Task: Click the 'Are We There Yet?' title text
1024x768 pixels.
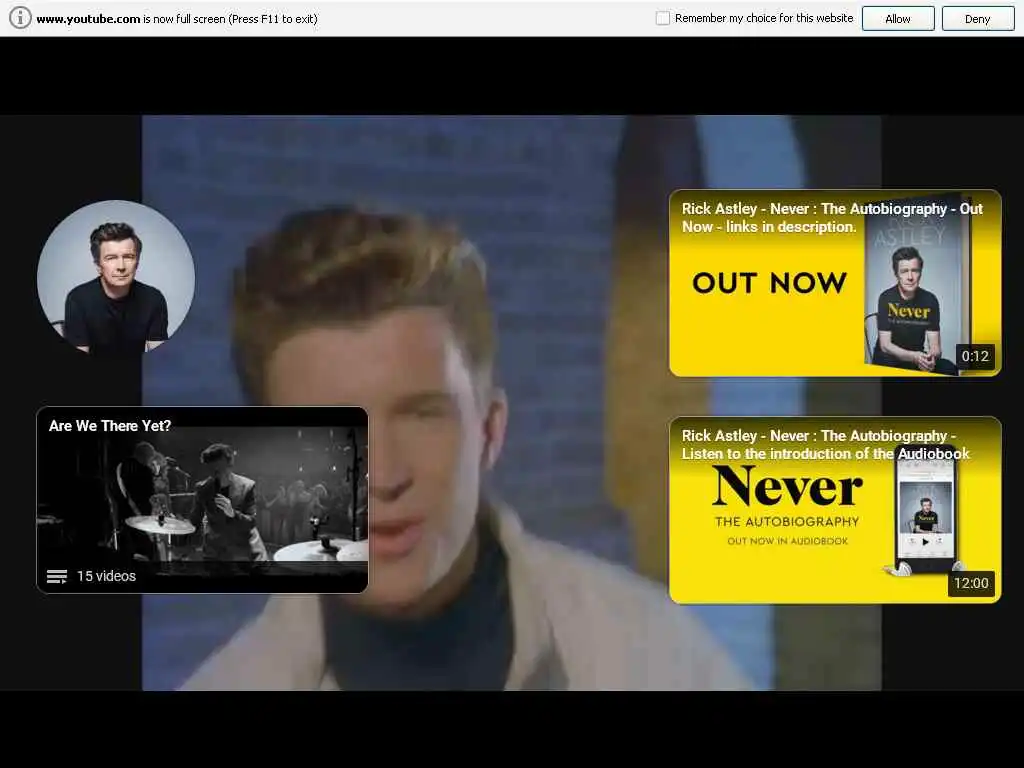Action: tap(110, 426)
